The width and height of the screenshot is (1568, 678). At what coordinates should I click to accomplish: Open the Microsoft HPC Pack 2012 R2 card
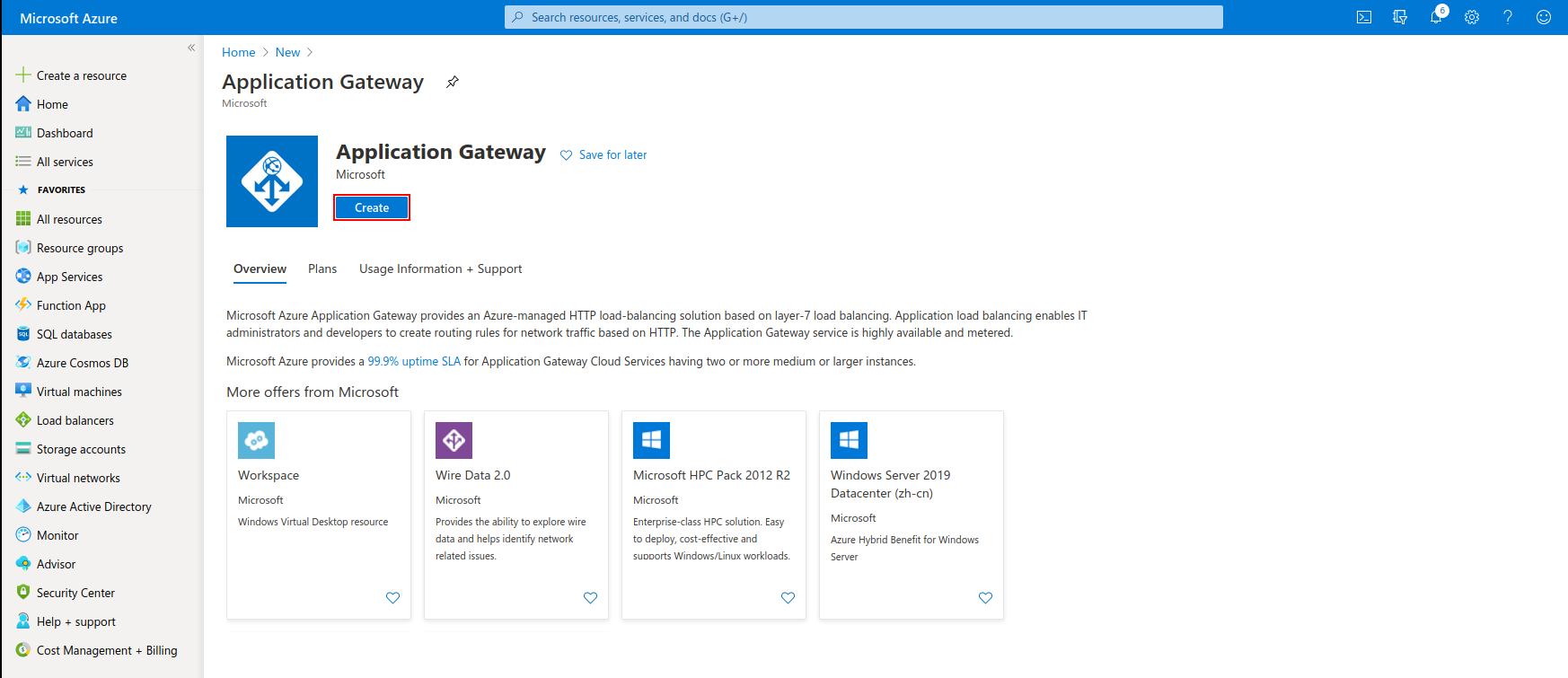(714, 515)
